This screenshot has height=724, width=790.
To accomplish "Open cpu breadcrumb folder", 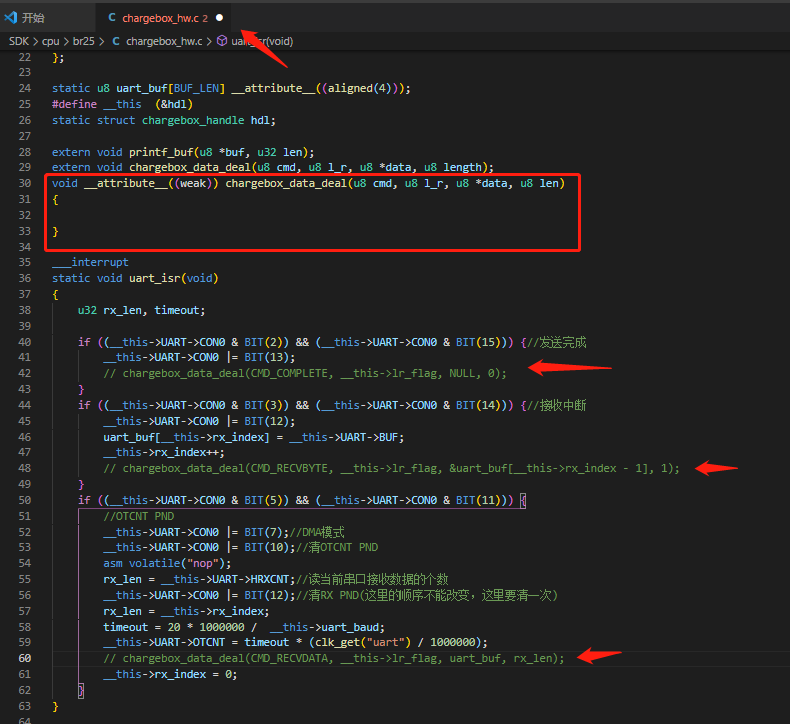I will 50,41.
